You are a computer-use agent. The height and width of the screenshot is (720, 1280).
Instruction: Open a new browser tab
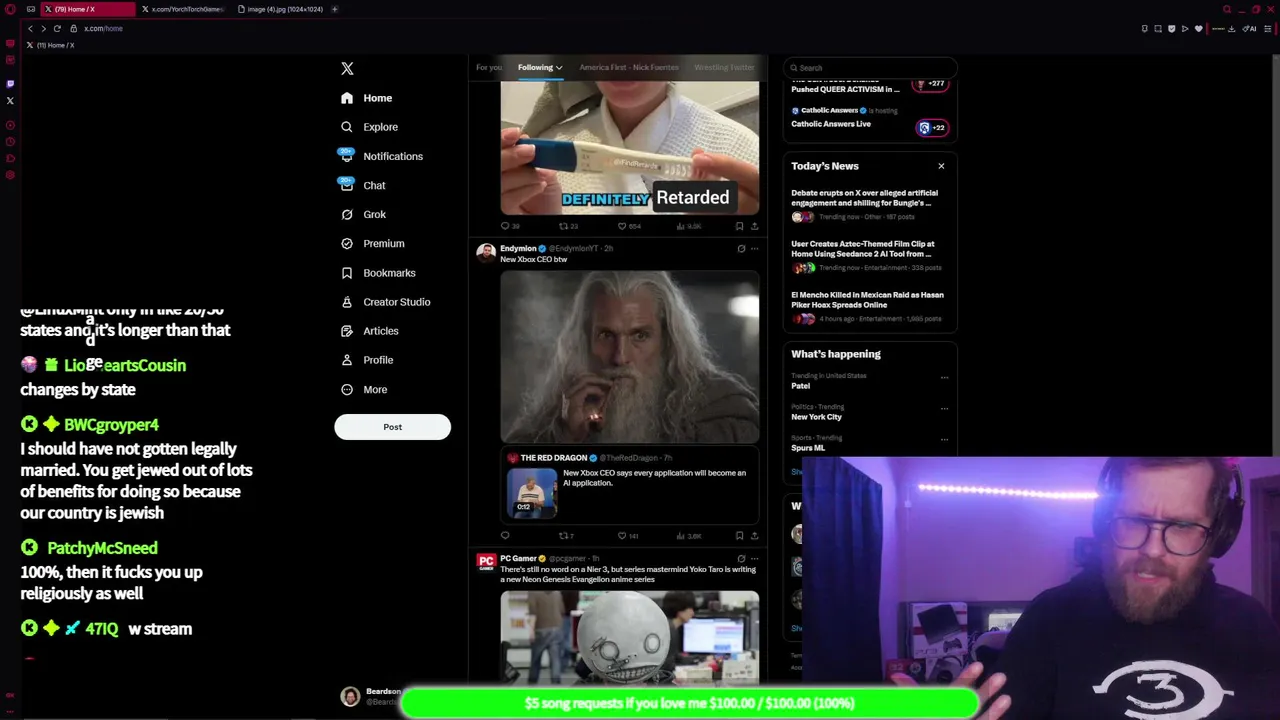335,9
